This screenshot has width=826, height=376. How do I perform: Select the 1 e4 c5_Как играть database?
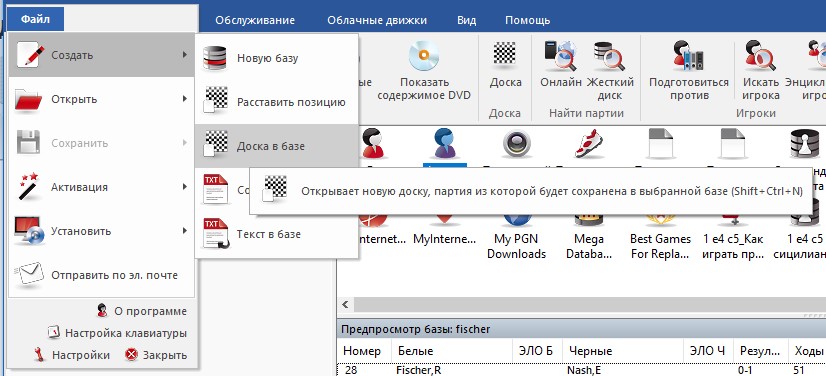point(733,246)
